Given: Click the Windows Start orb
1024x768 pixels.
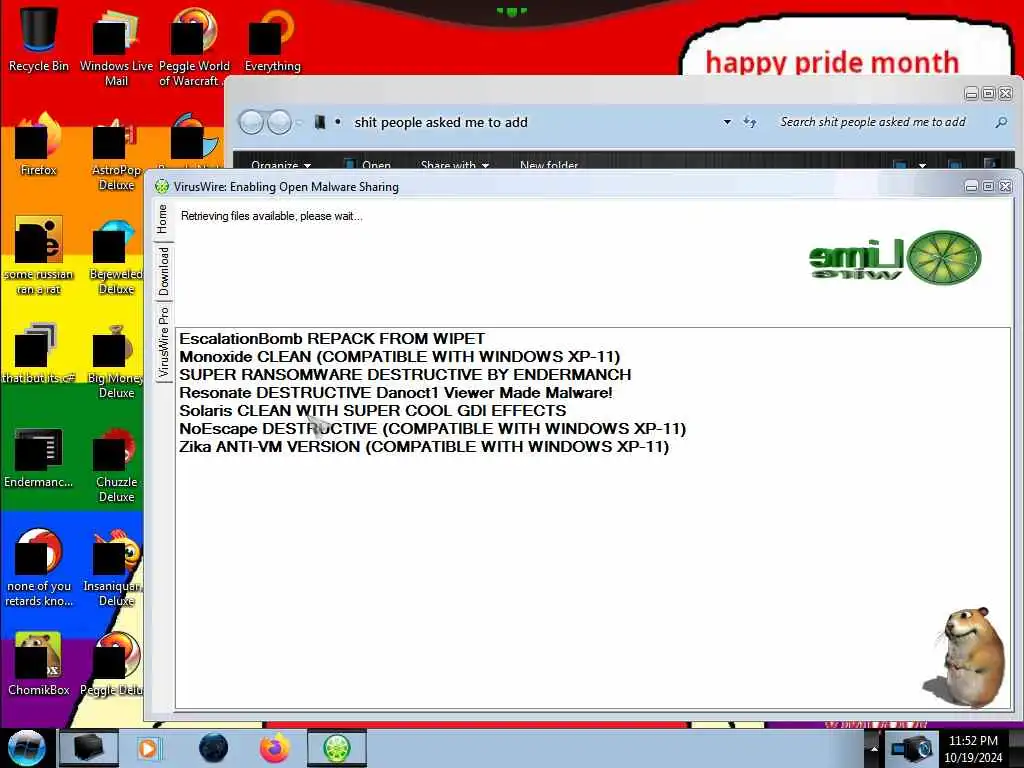Looking at the screenshot, I should 26,748.
